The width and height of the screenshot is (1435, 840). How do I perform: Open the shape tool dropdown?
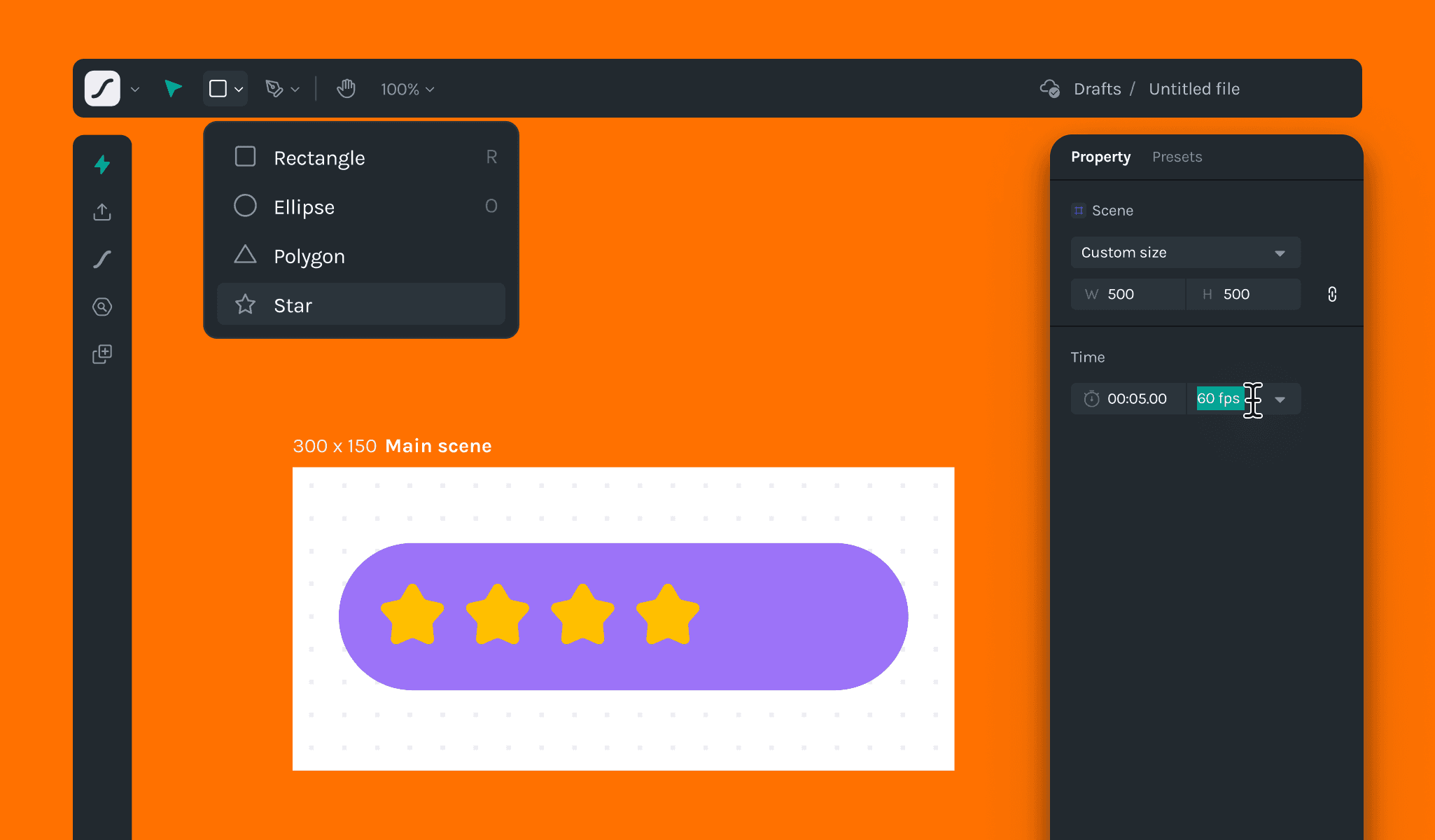[x=239, y=89]
